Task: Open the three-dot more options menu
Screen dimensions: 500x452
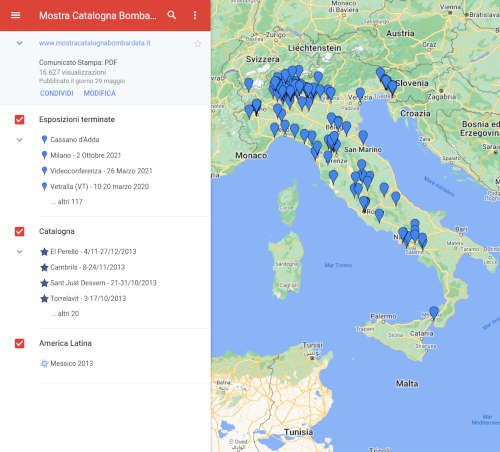Action: tap(195, 15)
